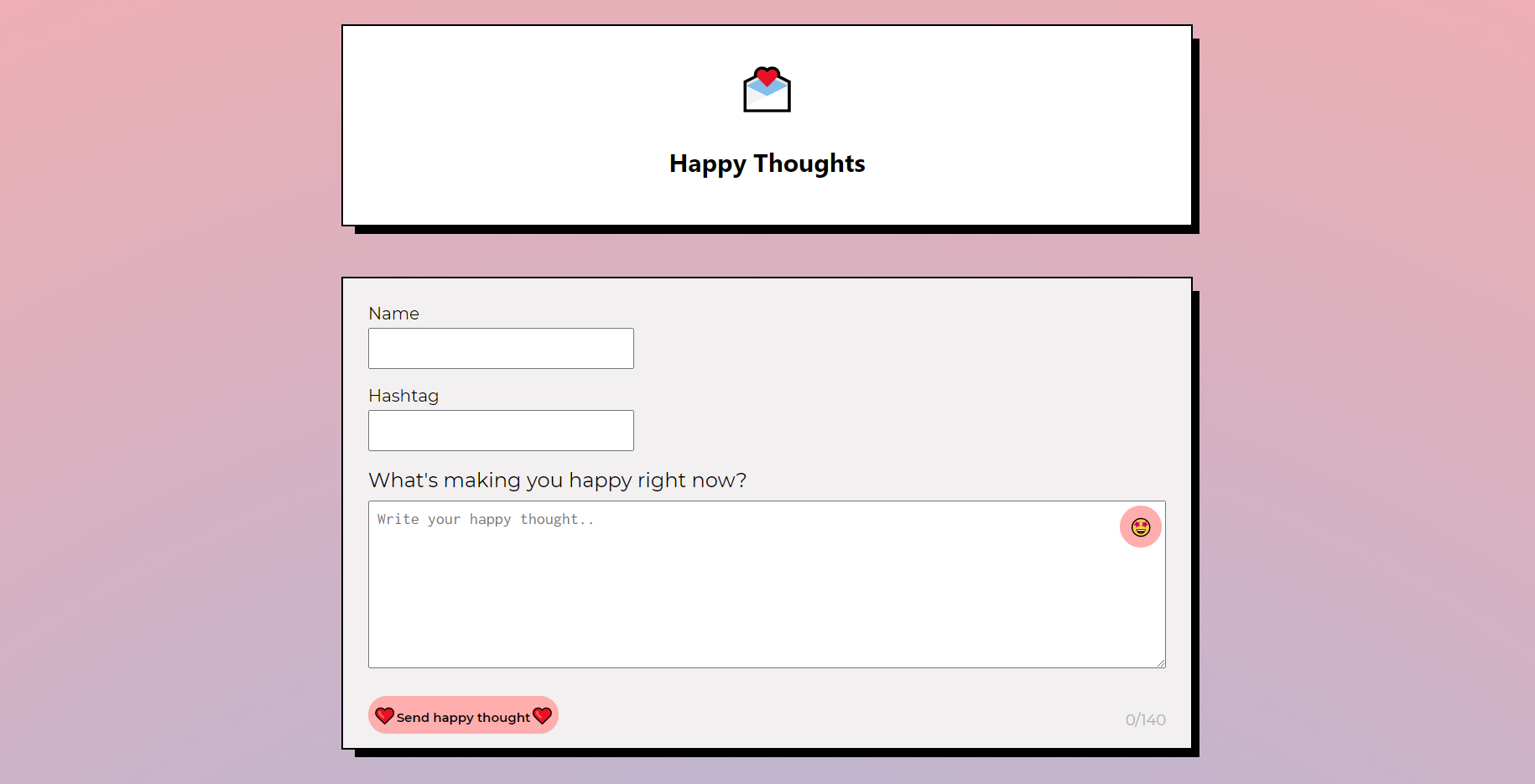This screenshot has height=784, width=1535.
Task: Select the love letter icon above the title
Action: (766, 90)
